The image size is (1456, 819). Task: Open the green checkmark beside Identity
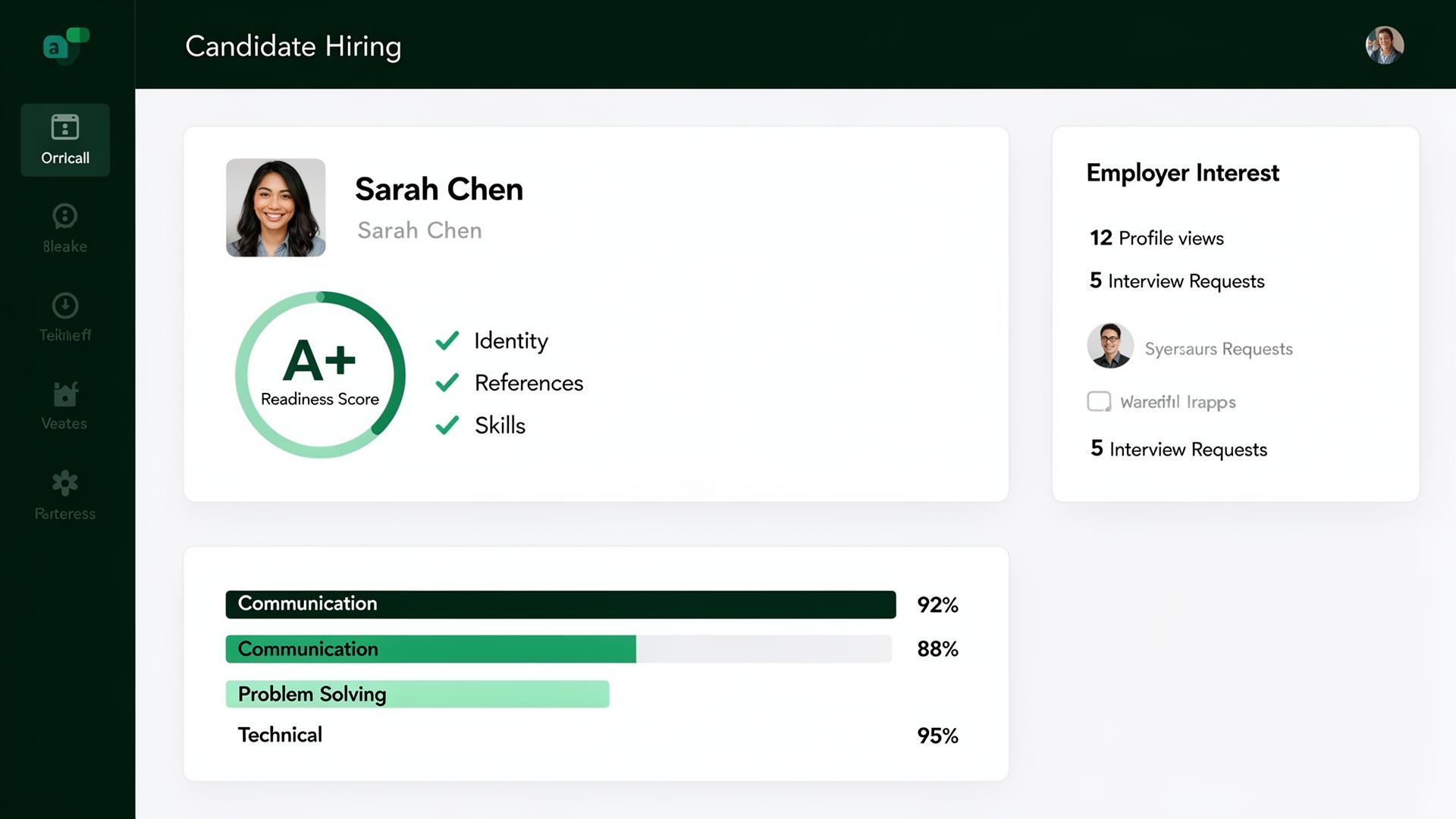447,341
